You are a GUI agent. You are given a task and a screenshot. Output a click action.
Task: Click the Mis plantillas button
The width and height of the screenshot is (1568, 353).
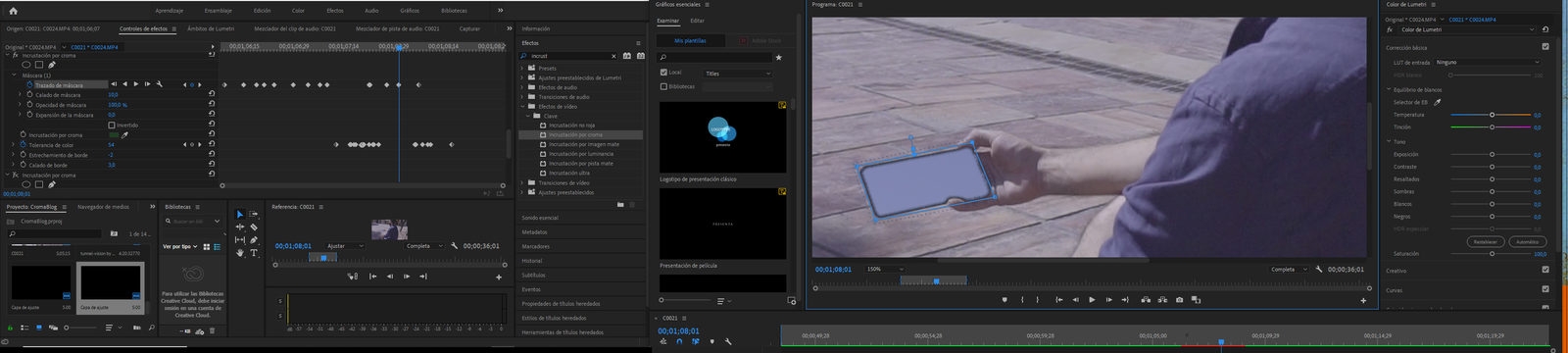(690, 41)
